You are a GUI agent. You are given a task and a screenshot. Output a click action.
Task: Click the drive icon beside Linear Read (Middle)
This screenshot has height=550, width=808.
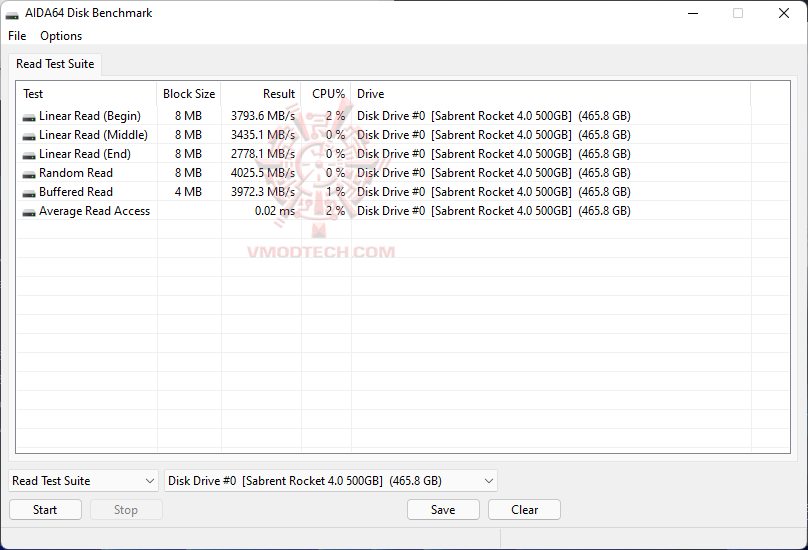[29, 137]
